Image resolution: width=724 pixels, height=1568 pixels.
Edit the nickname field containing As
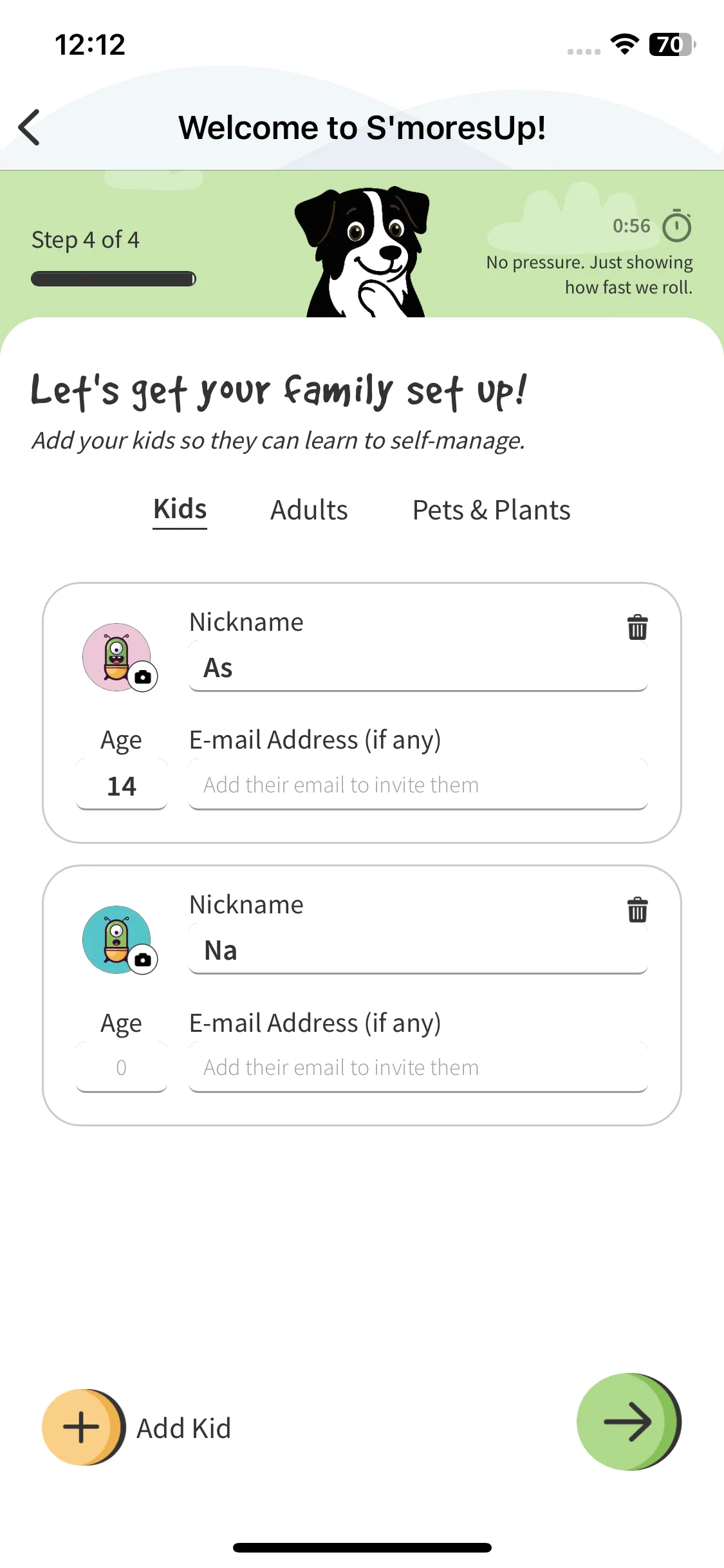[x=418, y=668]
